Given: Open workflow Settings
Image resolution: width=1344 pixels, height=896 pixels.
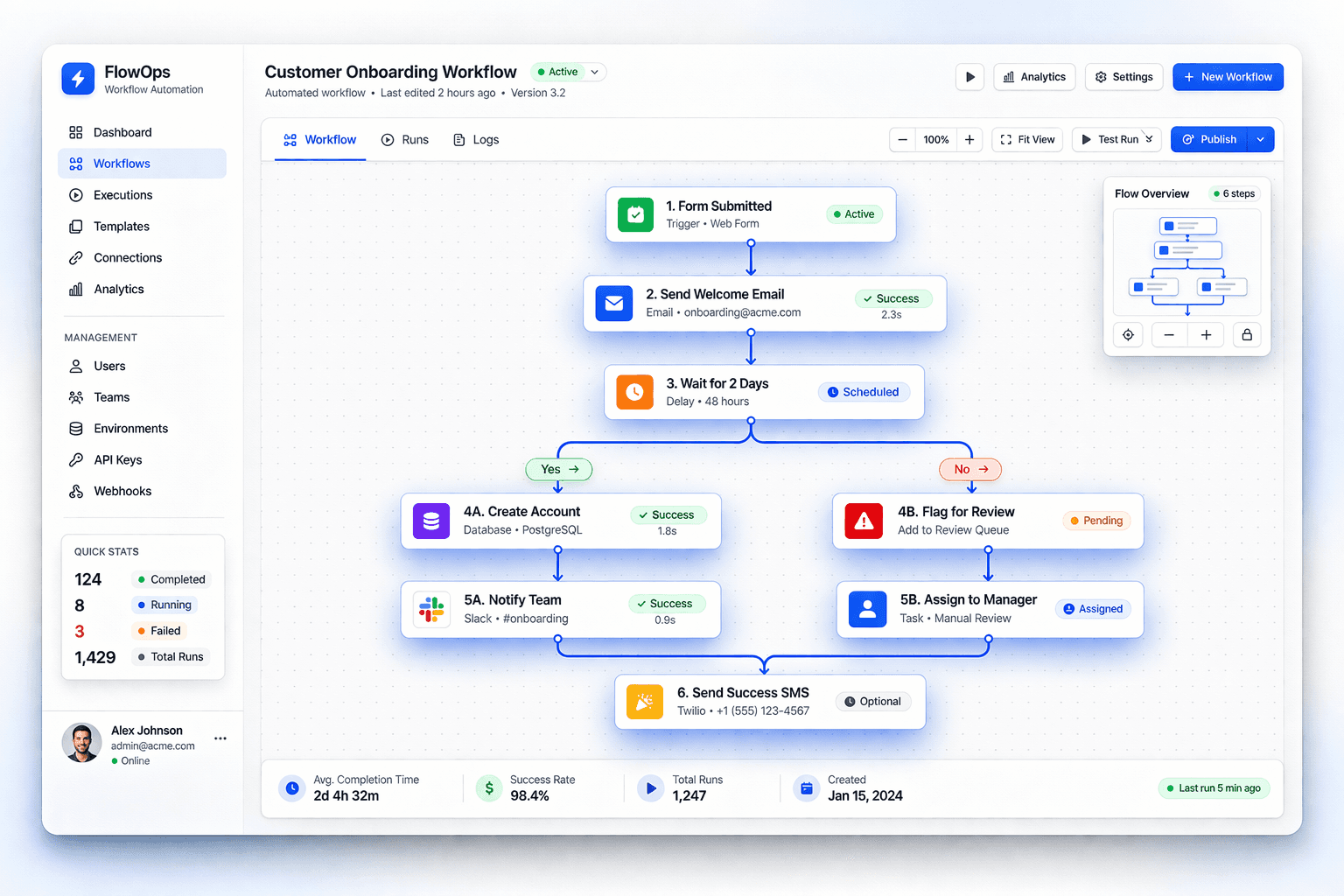Looking at the screenshot, I should click(1123, 77).
